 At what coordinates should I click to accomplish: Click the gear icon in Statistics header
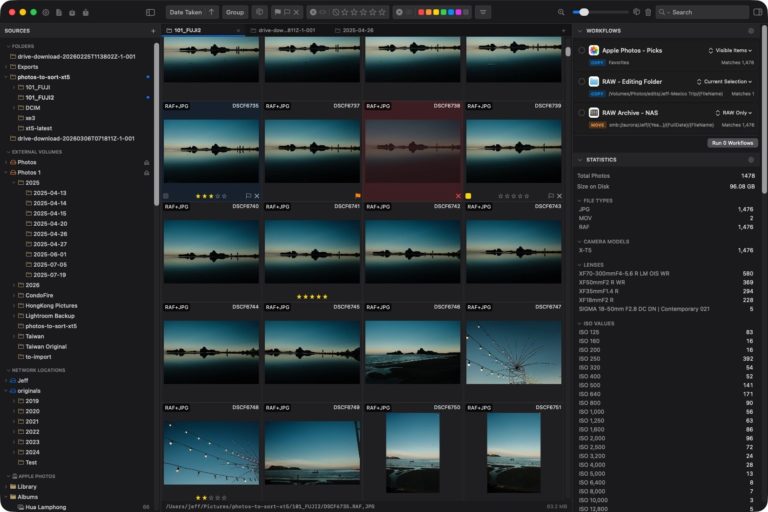[x=751, y=160]
